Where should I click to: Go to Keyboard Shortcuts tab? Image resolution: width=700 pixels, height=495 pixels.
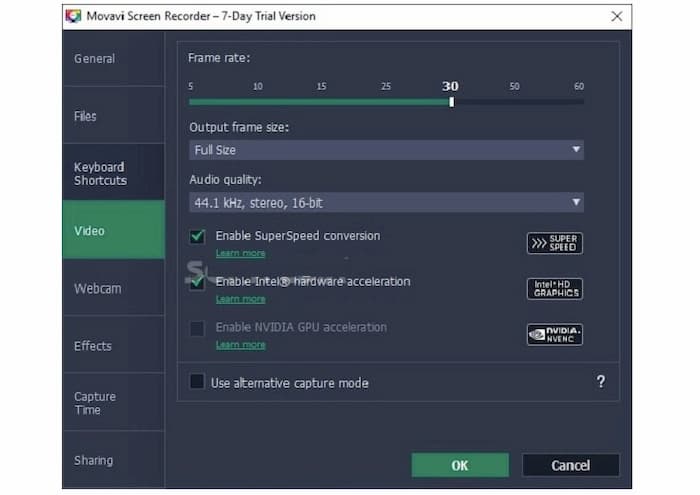tap(114, 173)
